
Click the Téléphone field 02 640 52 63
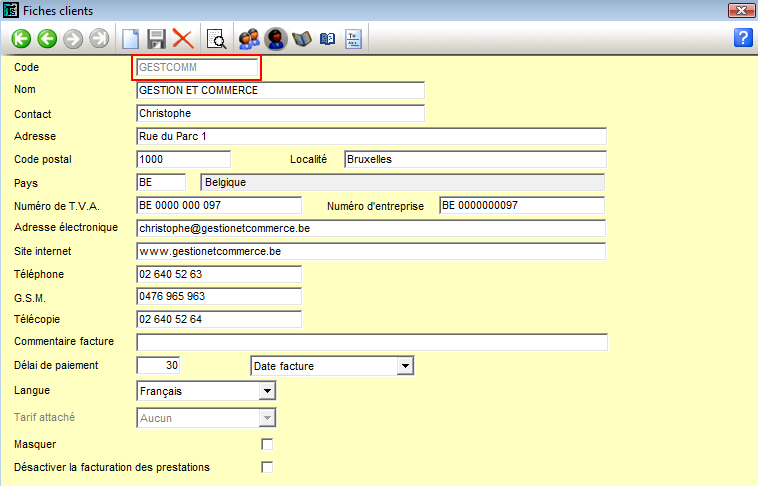[x=219, y=274]
